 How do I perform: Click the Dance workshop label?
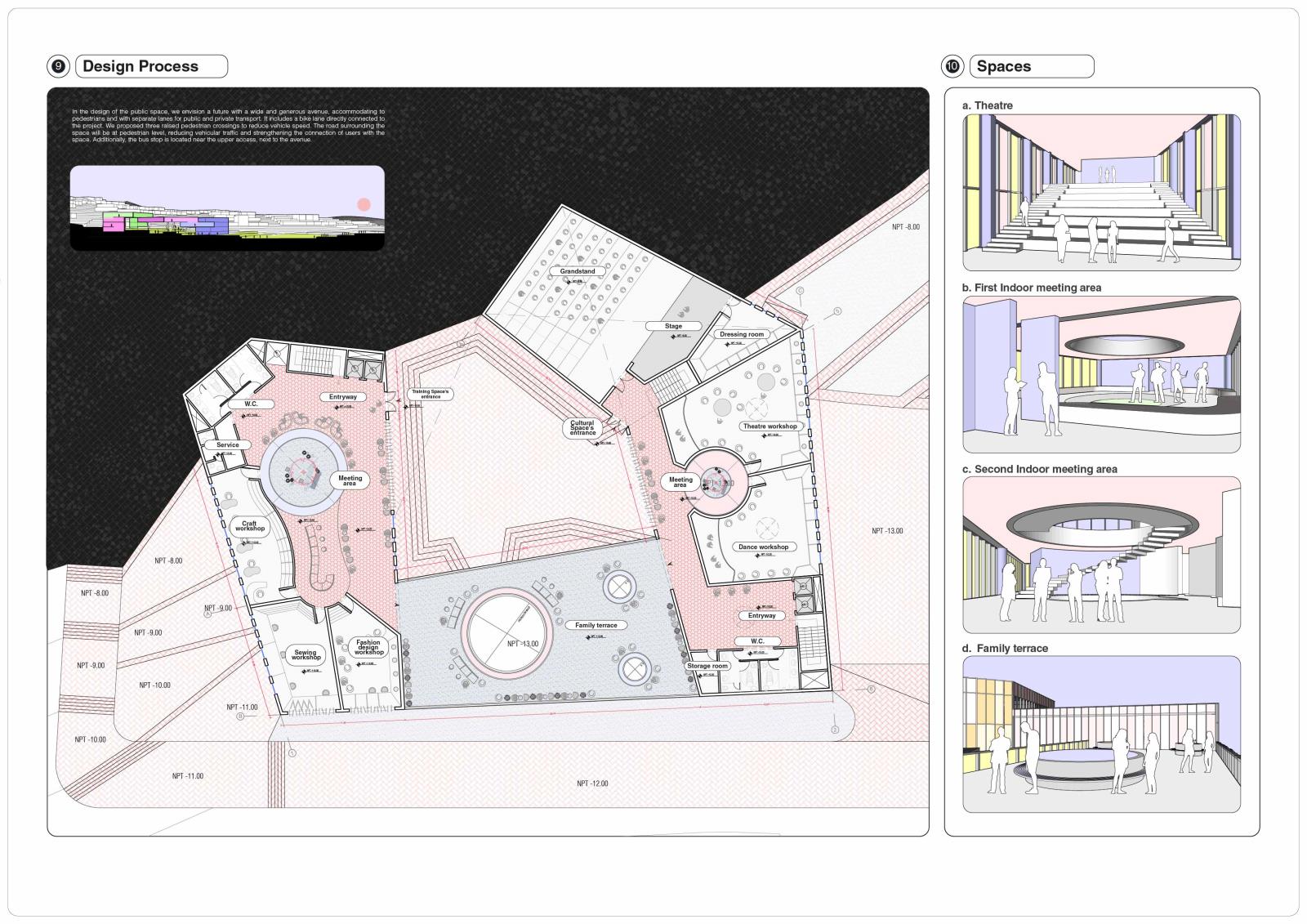click(763, 547)
